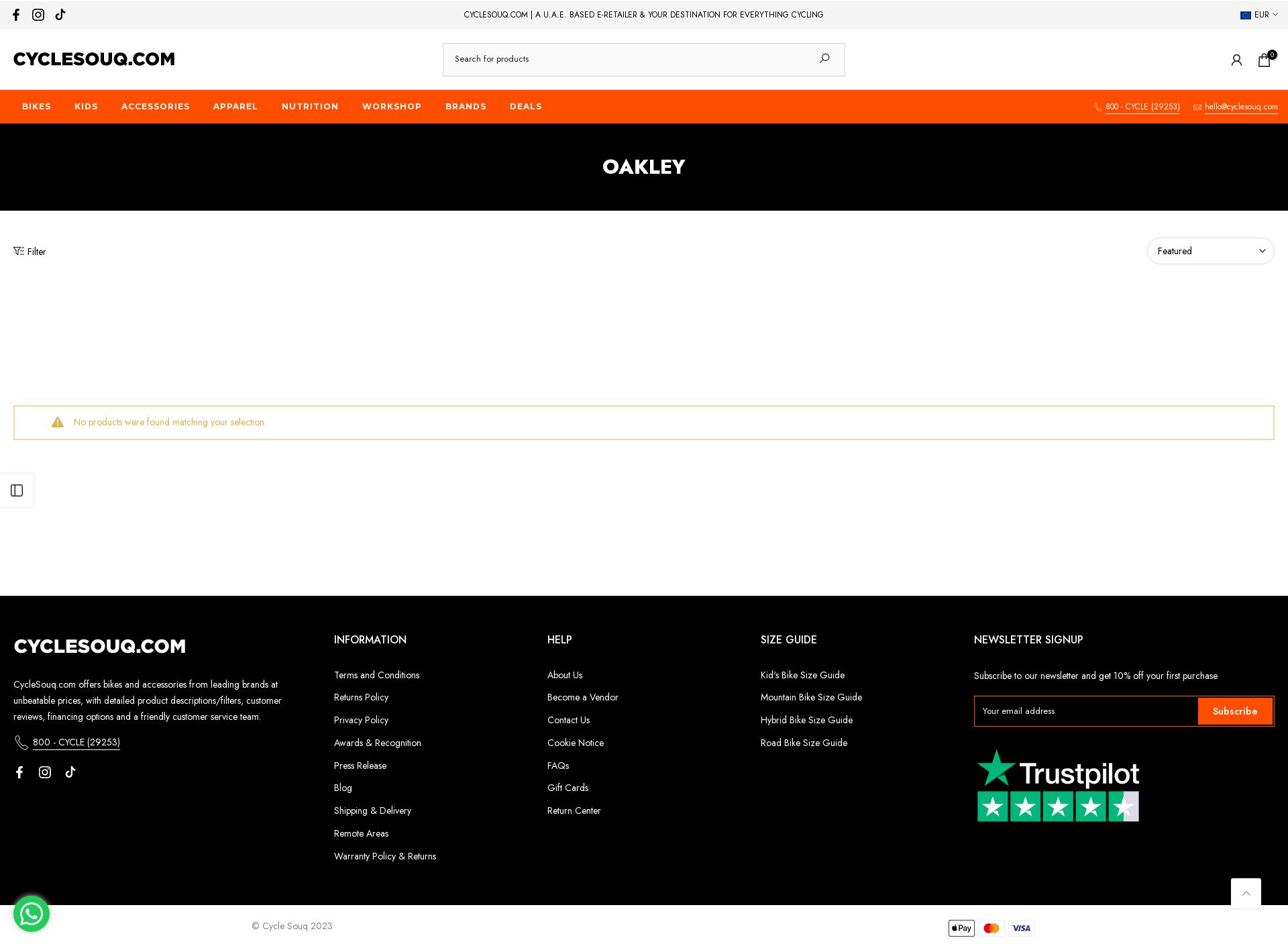Open Mountain Bike Size Guide
Image resolution: width=1288 pixels, height=944 pixels.
coord(811,697)
